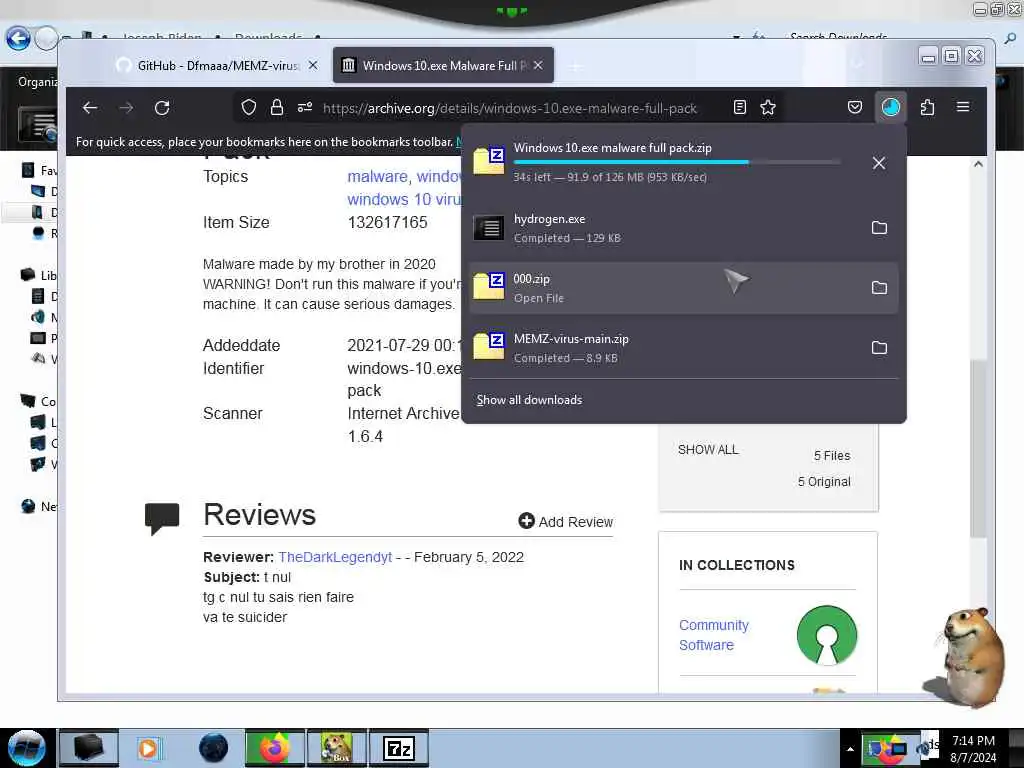Viewport: 1024px width, 768px height.
Task: Open TheDarkLegendyt reviewer profile link
Action: pos(335,557)
